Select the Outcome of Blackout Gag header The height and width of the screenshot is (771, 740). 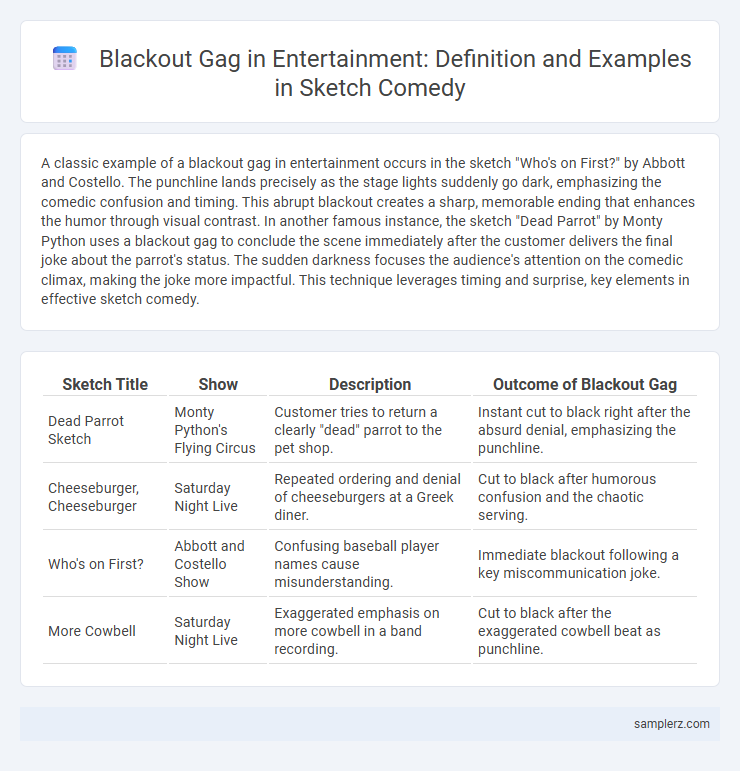coord(585,384)
